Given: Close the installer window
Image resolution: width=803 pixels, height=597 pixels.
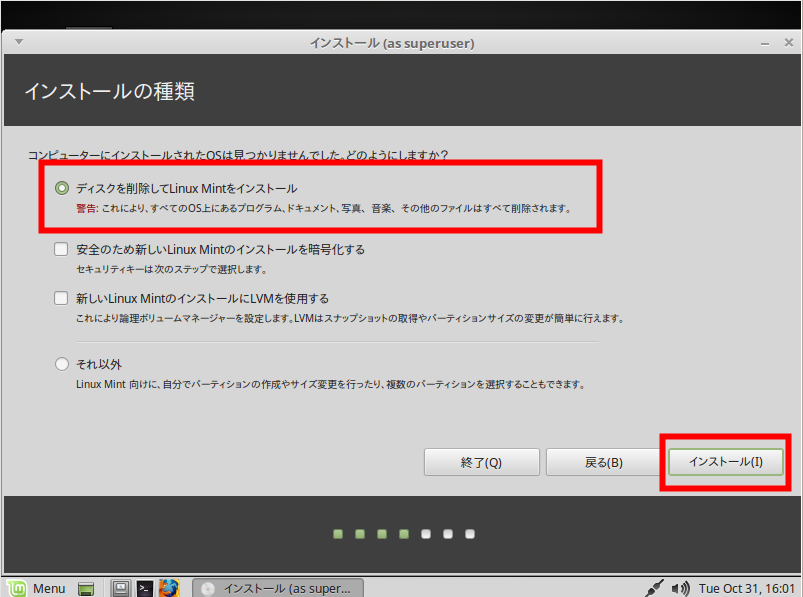Looking at the screenshot, I should point(789,42).
